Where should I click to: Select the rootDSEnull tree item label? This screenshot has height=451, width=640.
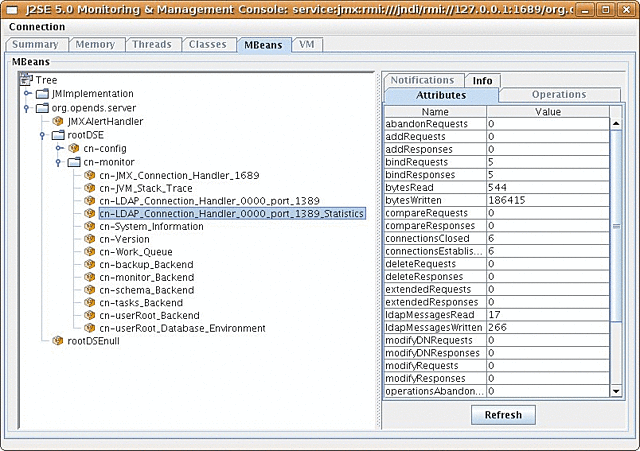tap(93, 341)
